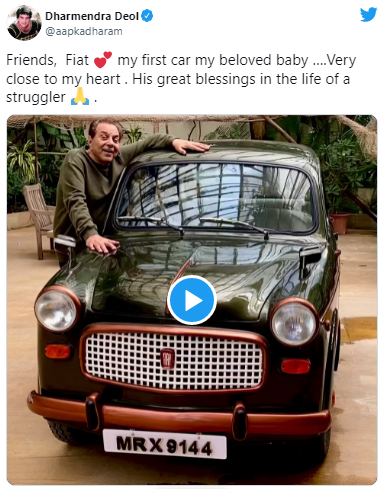Image resolution: width=384 pixels, height=489 pixels.
Task: Click the MRX 9144 license plate
Action: tap(165, 444)
